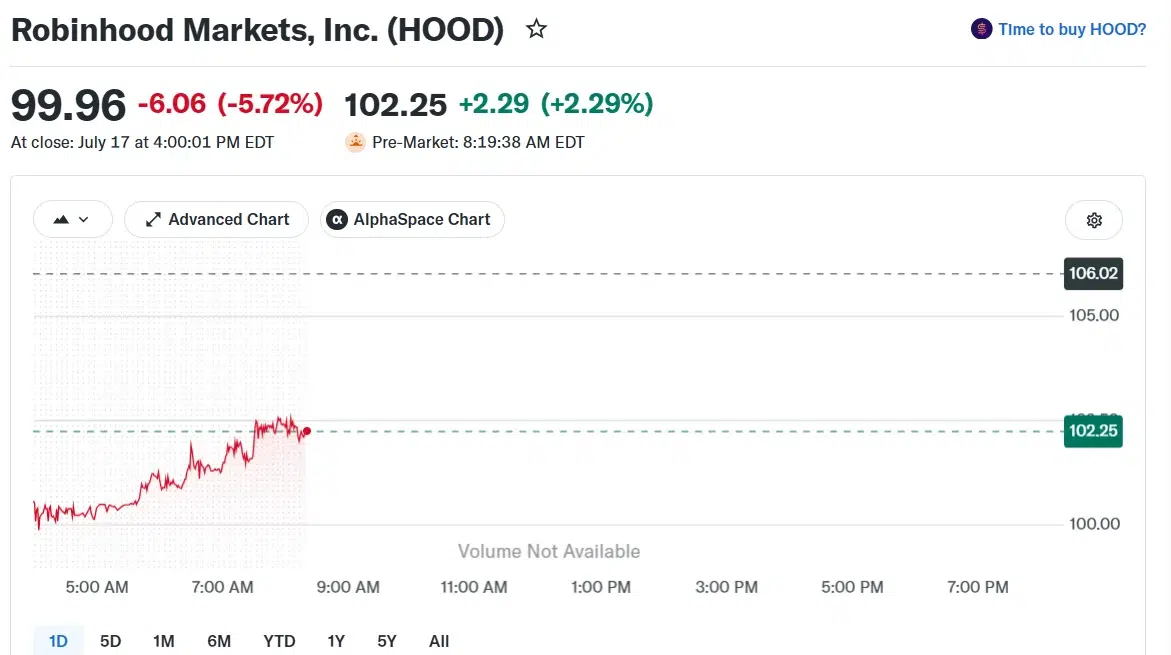Screen dimensions: 1171x655
Task: Add HOOD to watchlist with star icon
Action: point(536,29)
